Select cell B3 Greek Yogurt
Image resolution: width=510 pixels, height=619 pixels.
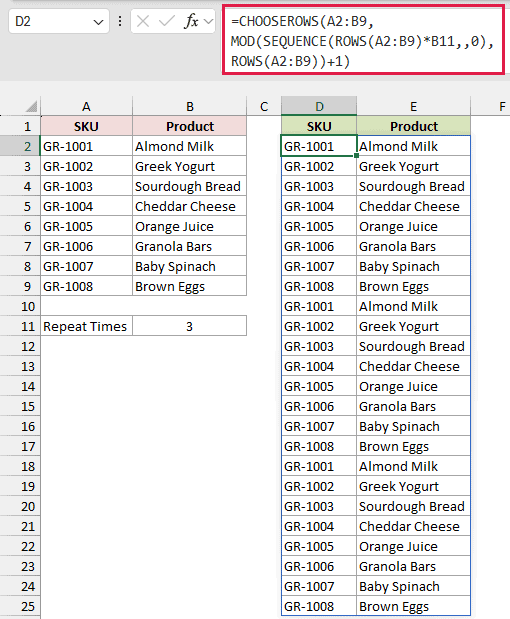point(190,167)
